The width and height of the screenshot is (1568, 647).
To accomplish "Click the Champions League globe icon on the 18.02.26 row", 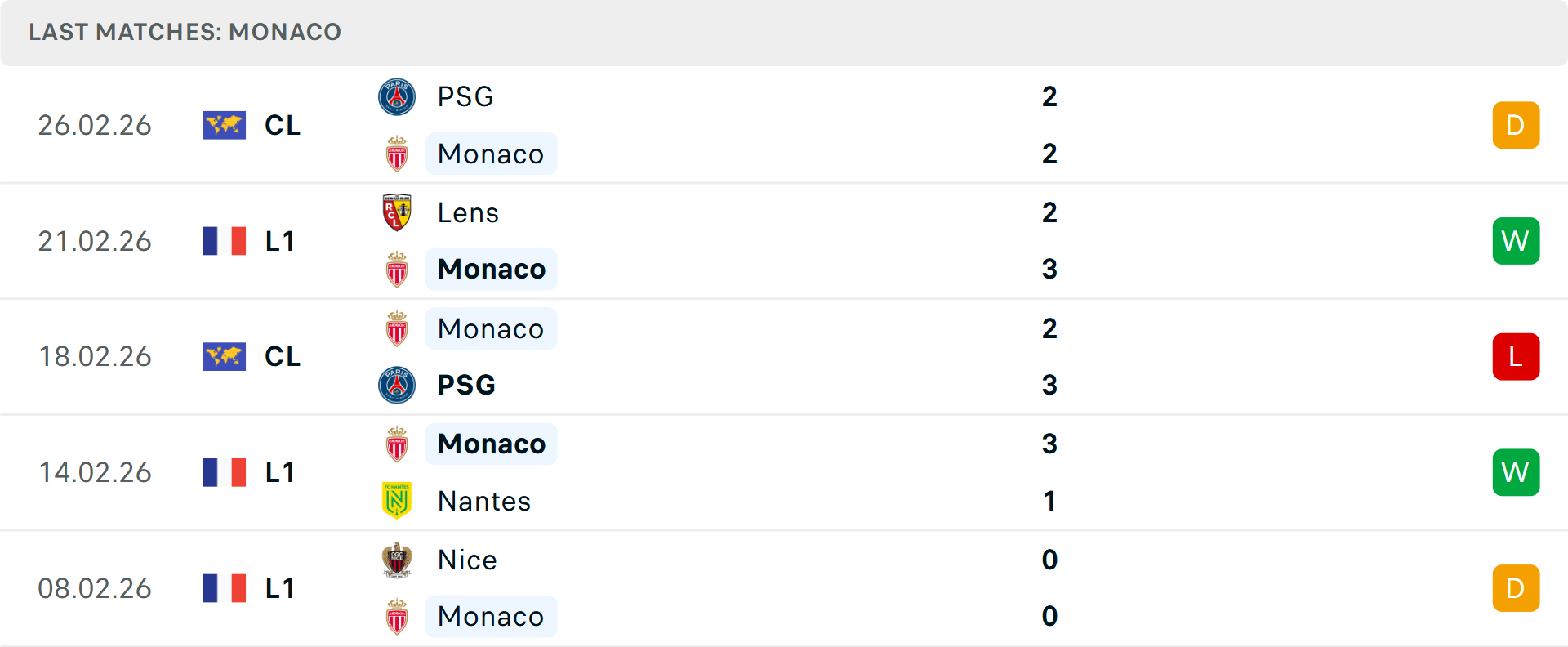I will pyautogui.click(x=224, y=356).
